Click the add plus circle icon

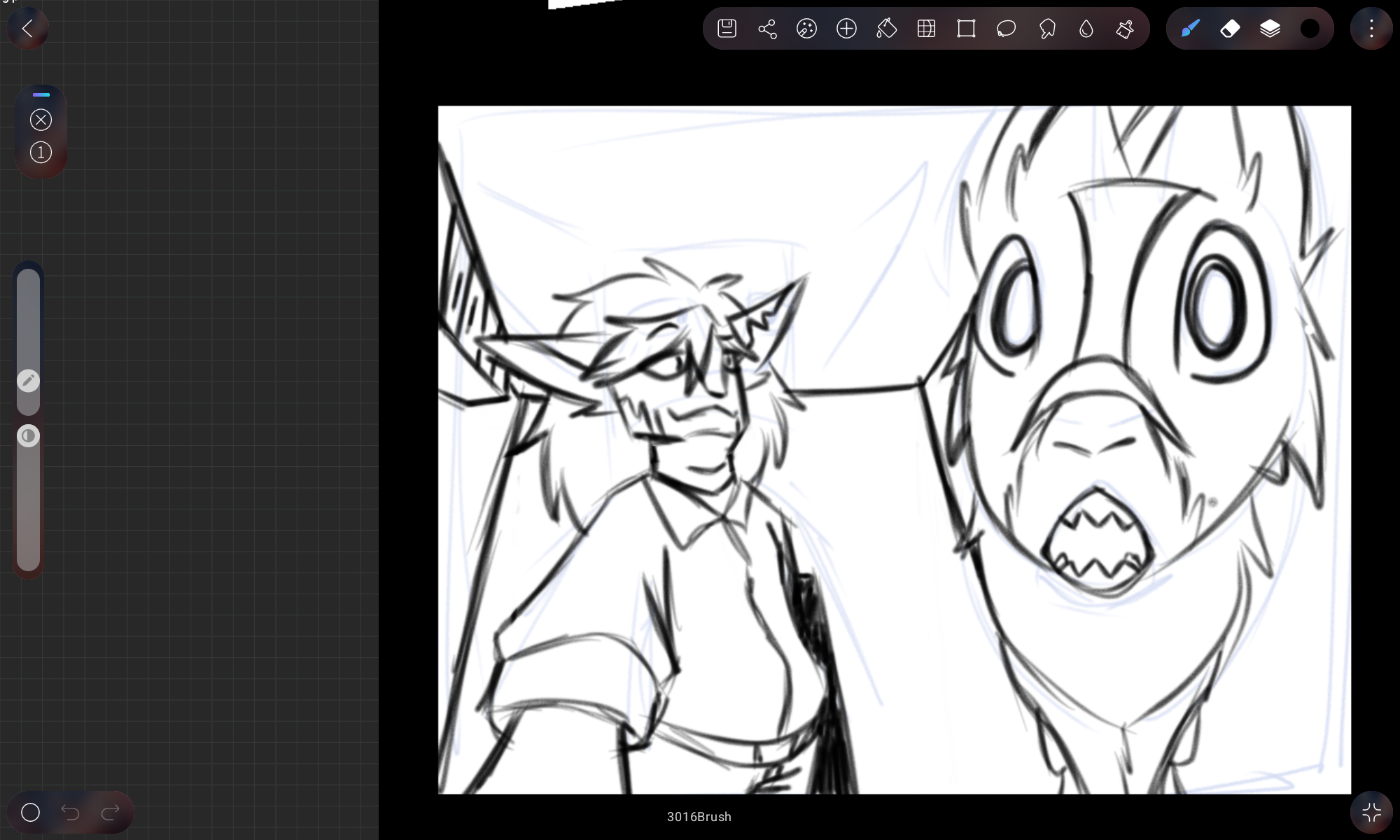(x=846, y=29)
